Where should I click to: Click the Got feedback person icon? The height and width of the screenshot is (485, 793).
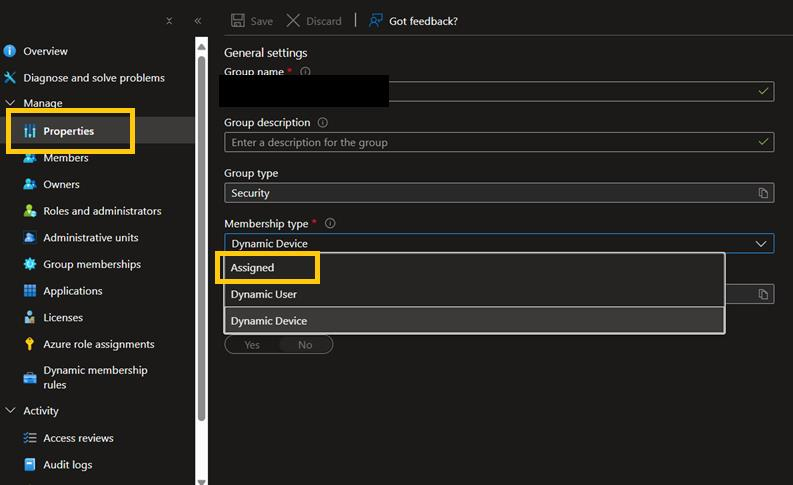[x=375, y=21]
